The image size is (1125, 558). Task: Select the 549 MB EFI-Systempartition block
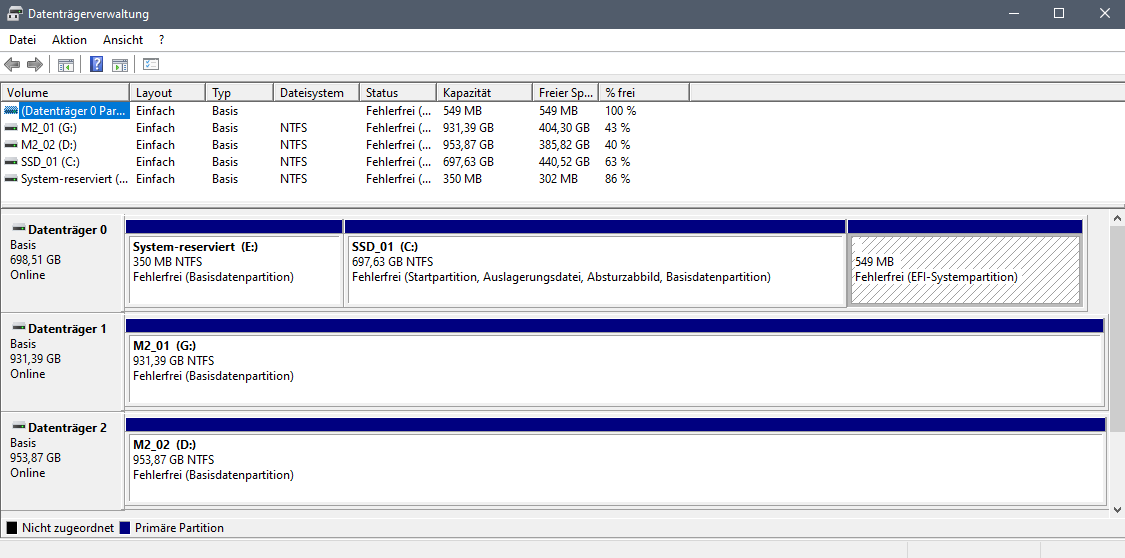[x=965, y=263]
